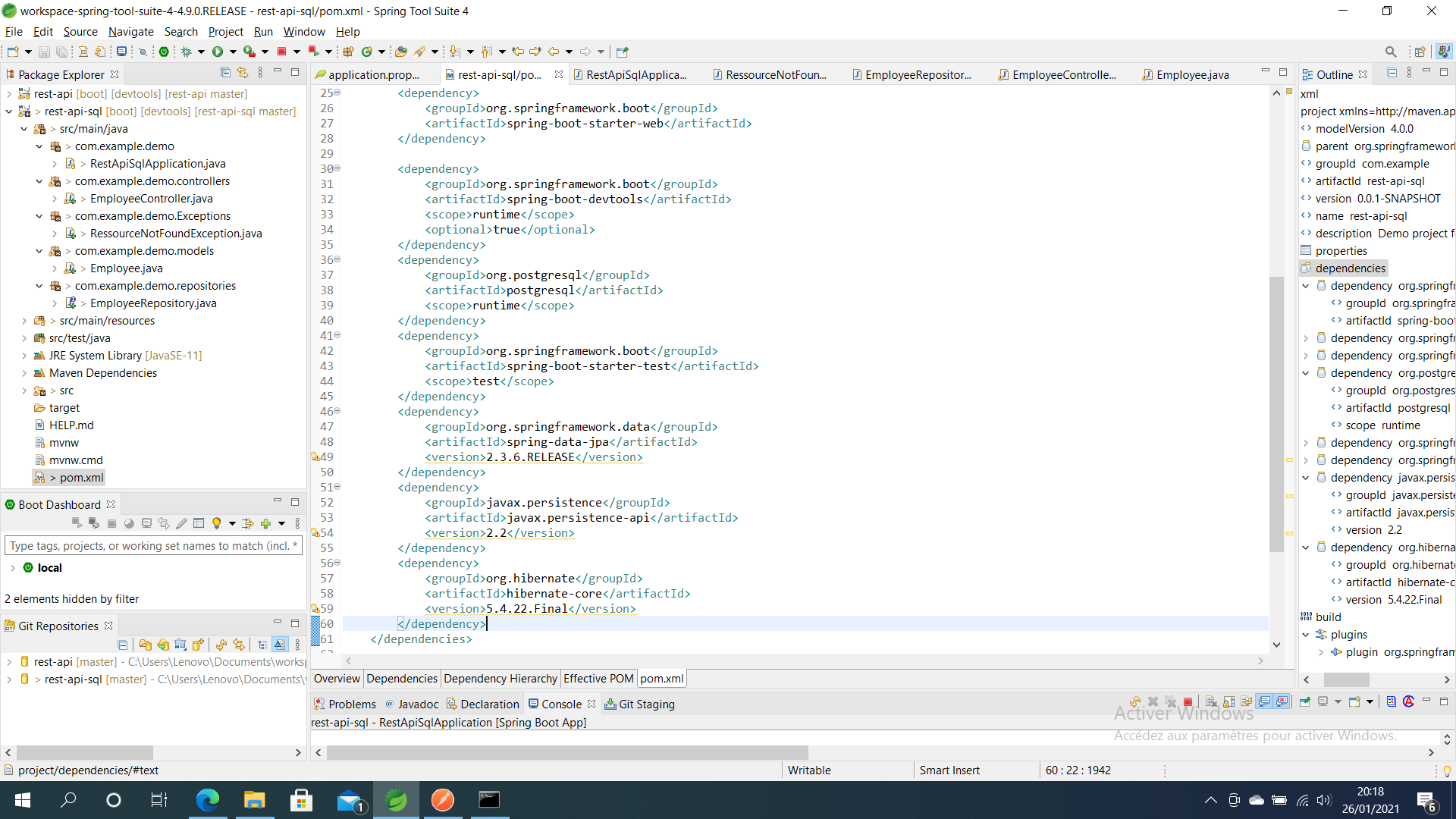Open the Effective POM tab
The height and width of the screenshot is (819, 1456).
click(598, 679)
